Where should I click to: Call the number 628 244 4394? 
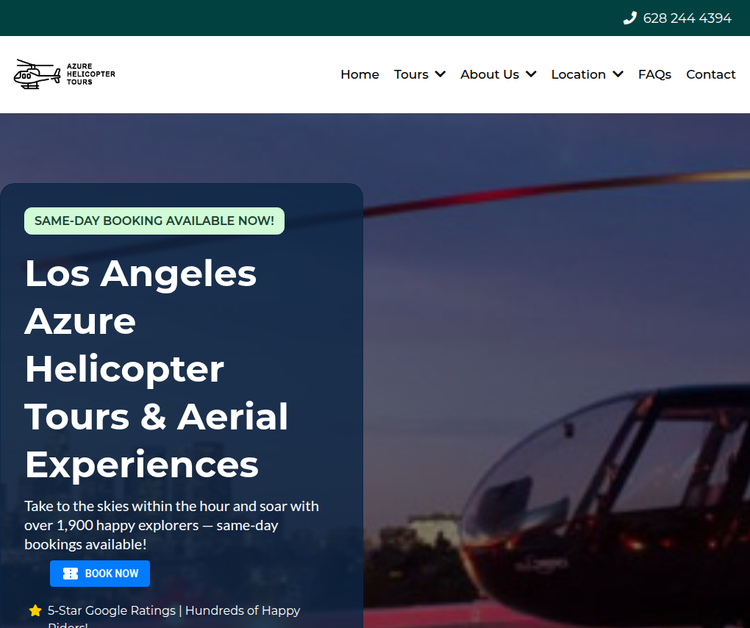click(687, 18)
